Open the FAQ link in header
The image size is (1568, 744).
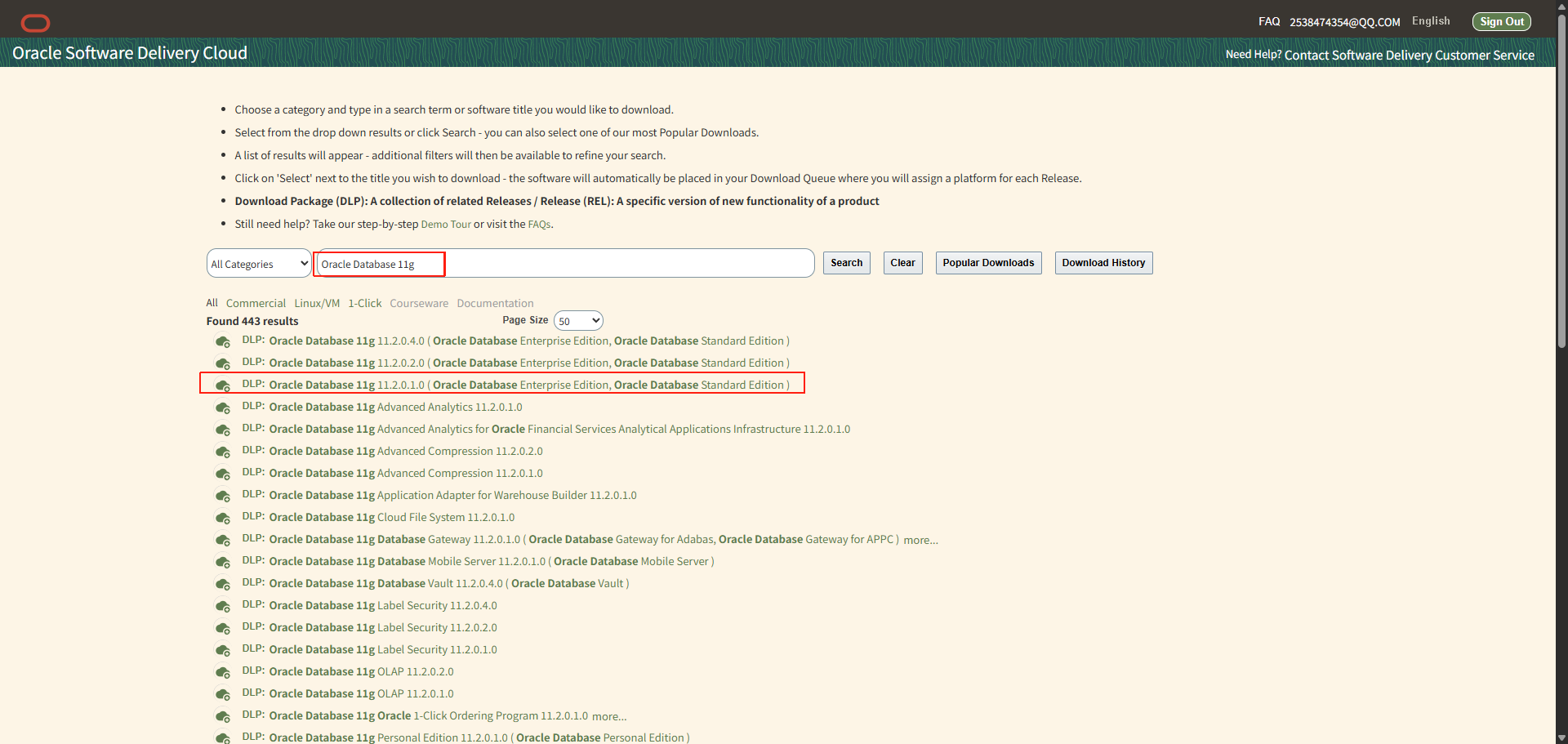(1269, 21)
